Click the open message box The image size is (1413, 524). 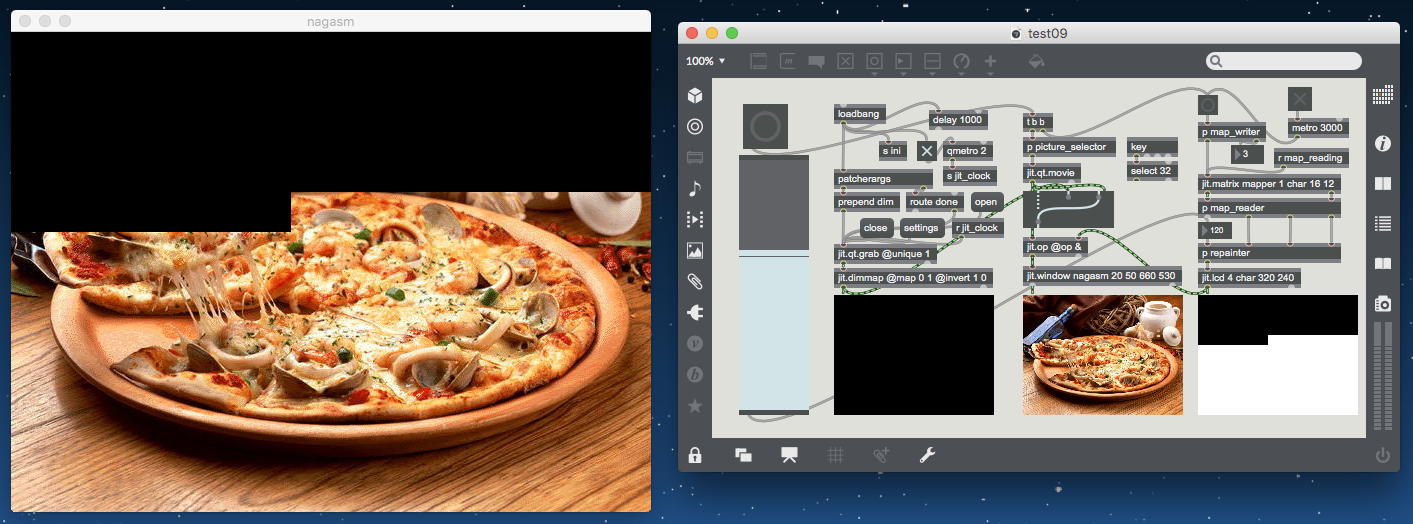click(x=985, y=202)
